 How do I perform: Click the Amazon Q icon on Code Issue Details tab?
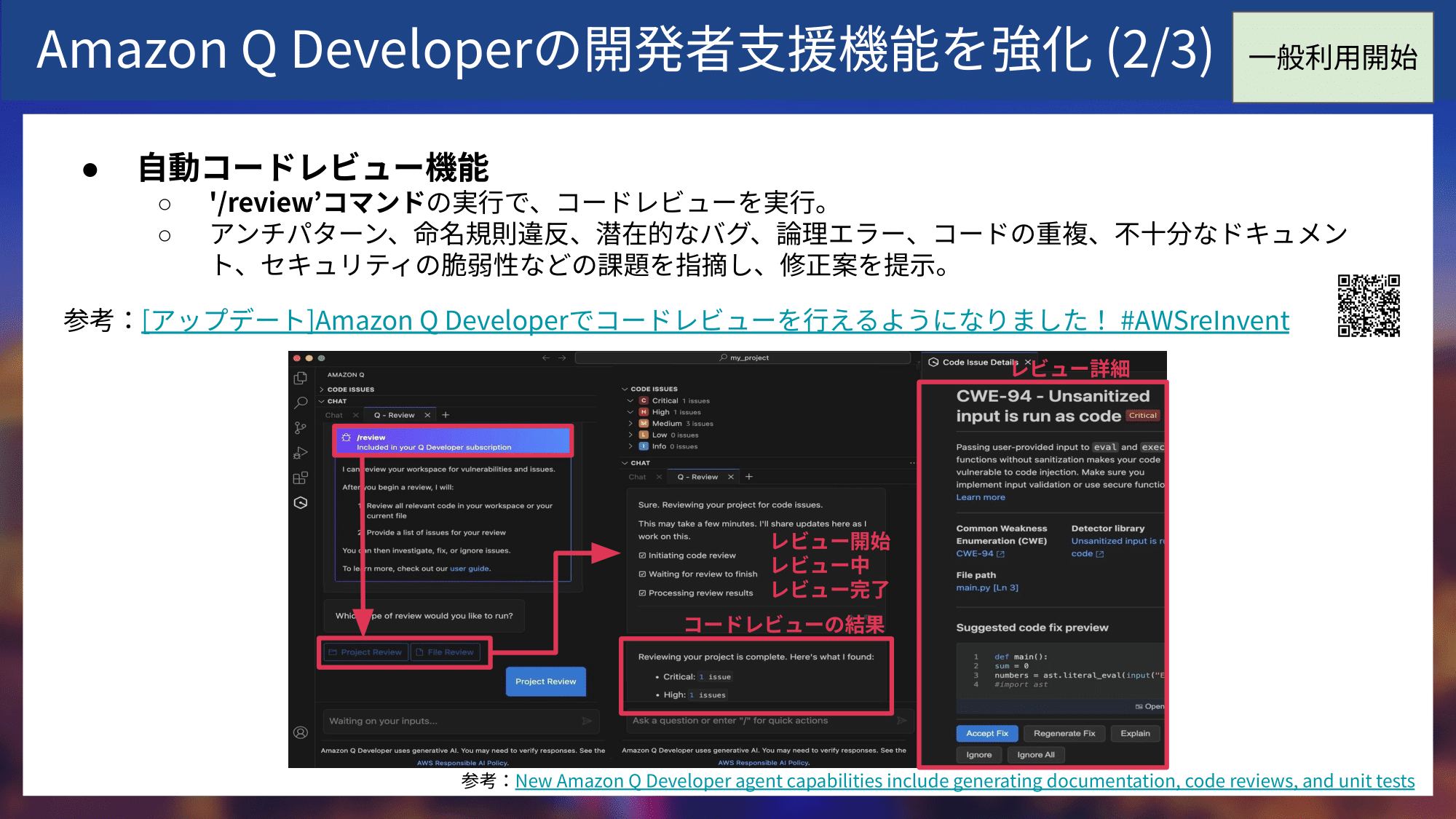[933, 362]
